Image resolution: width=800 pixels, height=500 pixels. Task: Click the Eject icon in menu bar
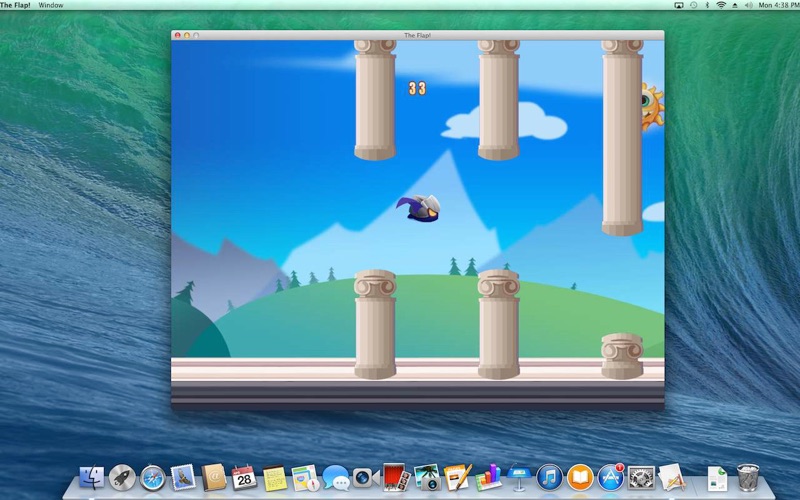pyautogui.click(x=735, y=5)
